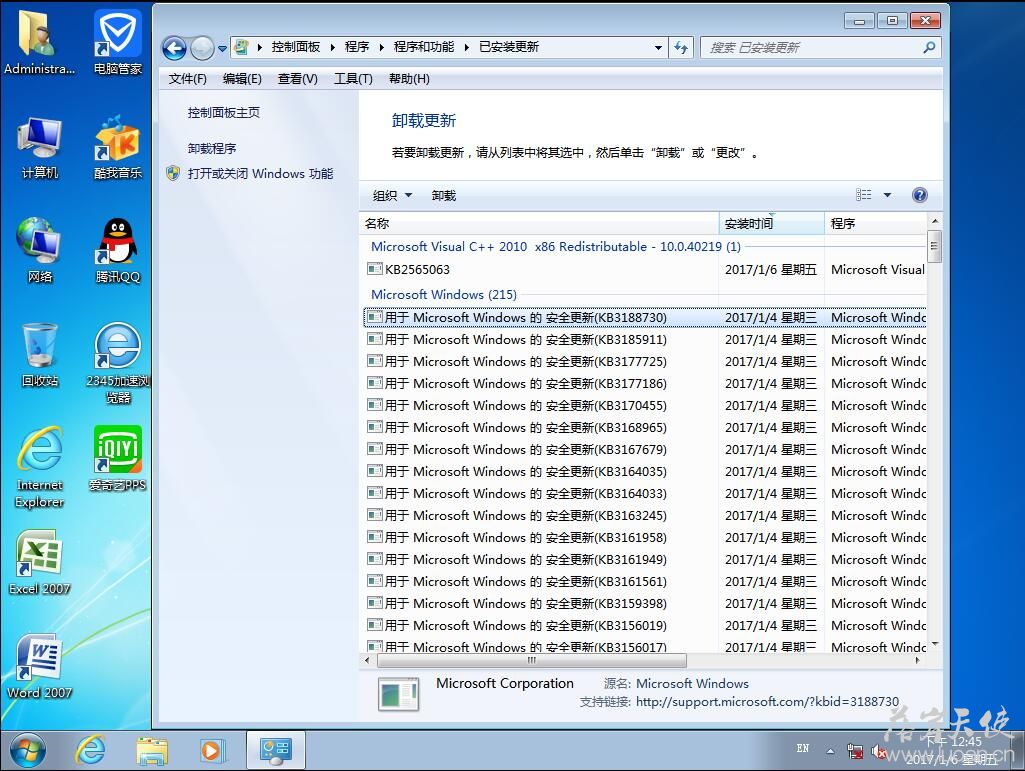Select the KB2565063 update row
The image size is (1025, 771).
[x=645, y=269]
